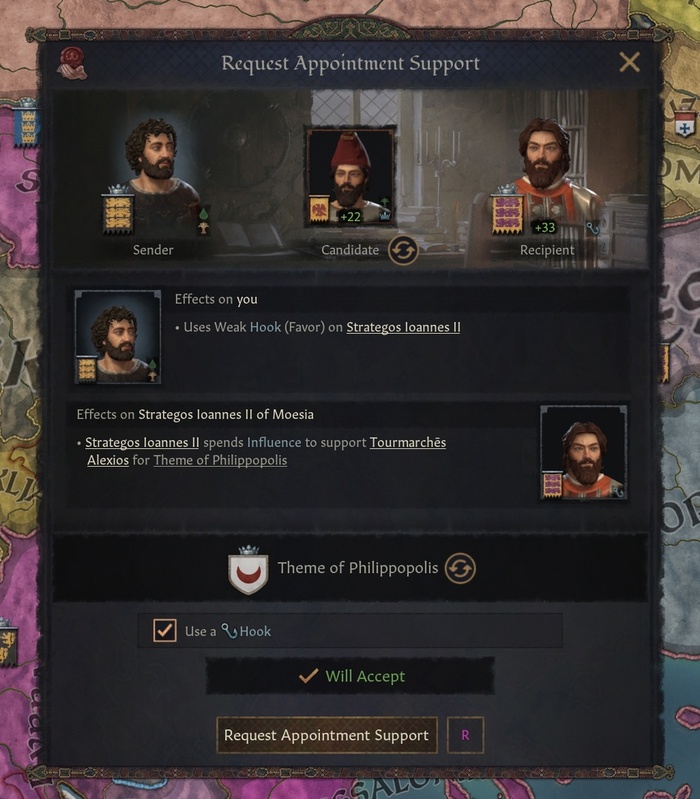
Task: Click the candidate swap arrows icon
Action: tap(403, 250)
